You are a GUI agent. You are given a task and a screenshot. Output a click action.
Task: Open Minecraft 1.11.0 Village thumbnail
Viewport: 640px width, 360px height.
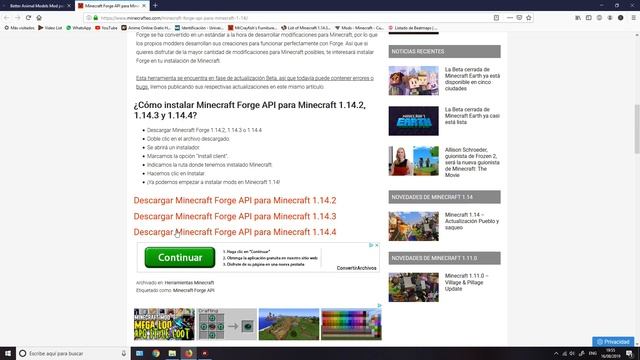coord(413,287)
